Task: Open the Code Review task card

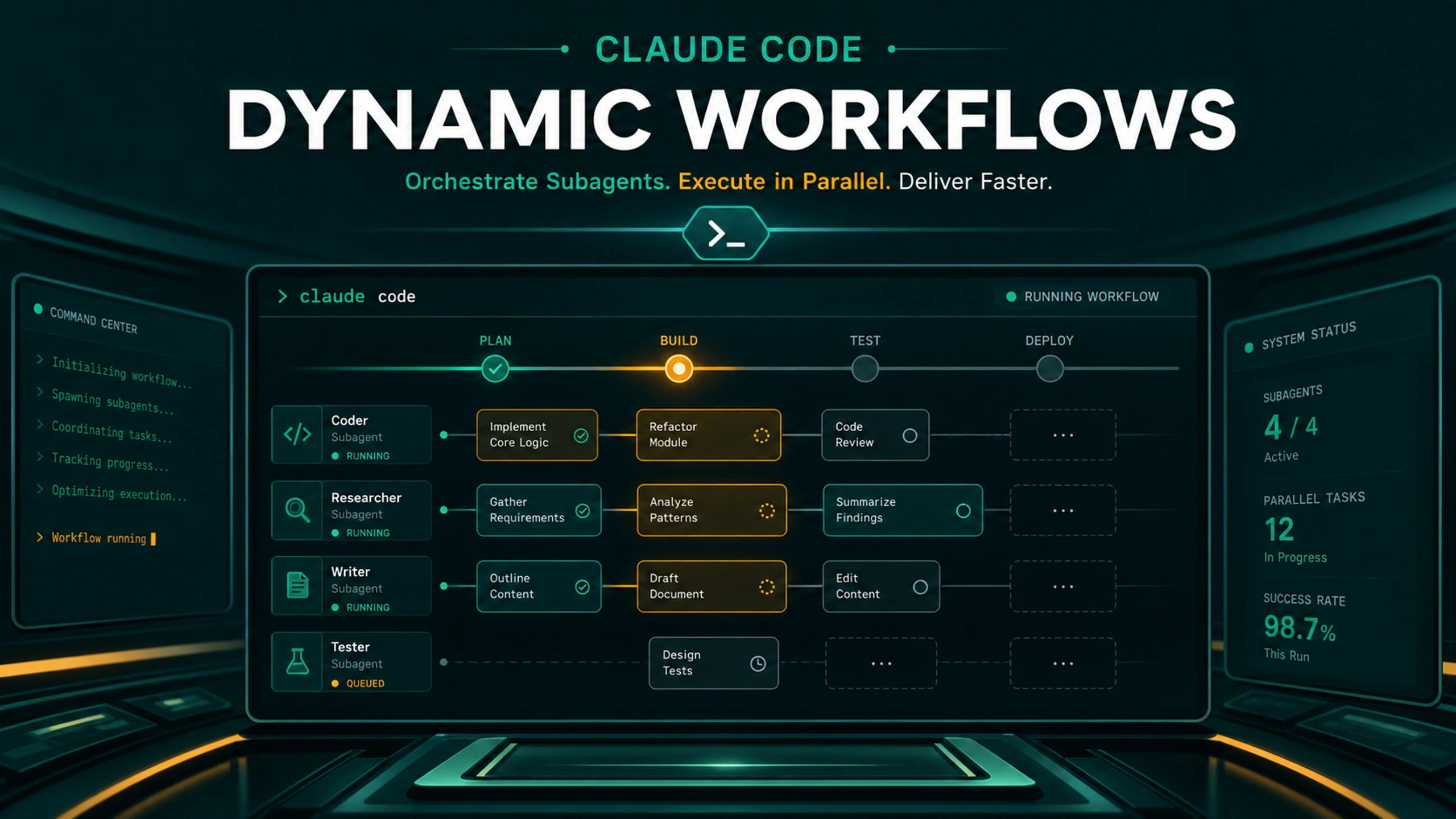Action: pyautogui.click(x=876, y=435)
